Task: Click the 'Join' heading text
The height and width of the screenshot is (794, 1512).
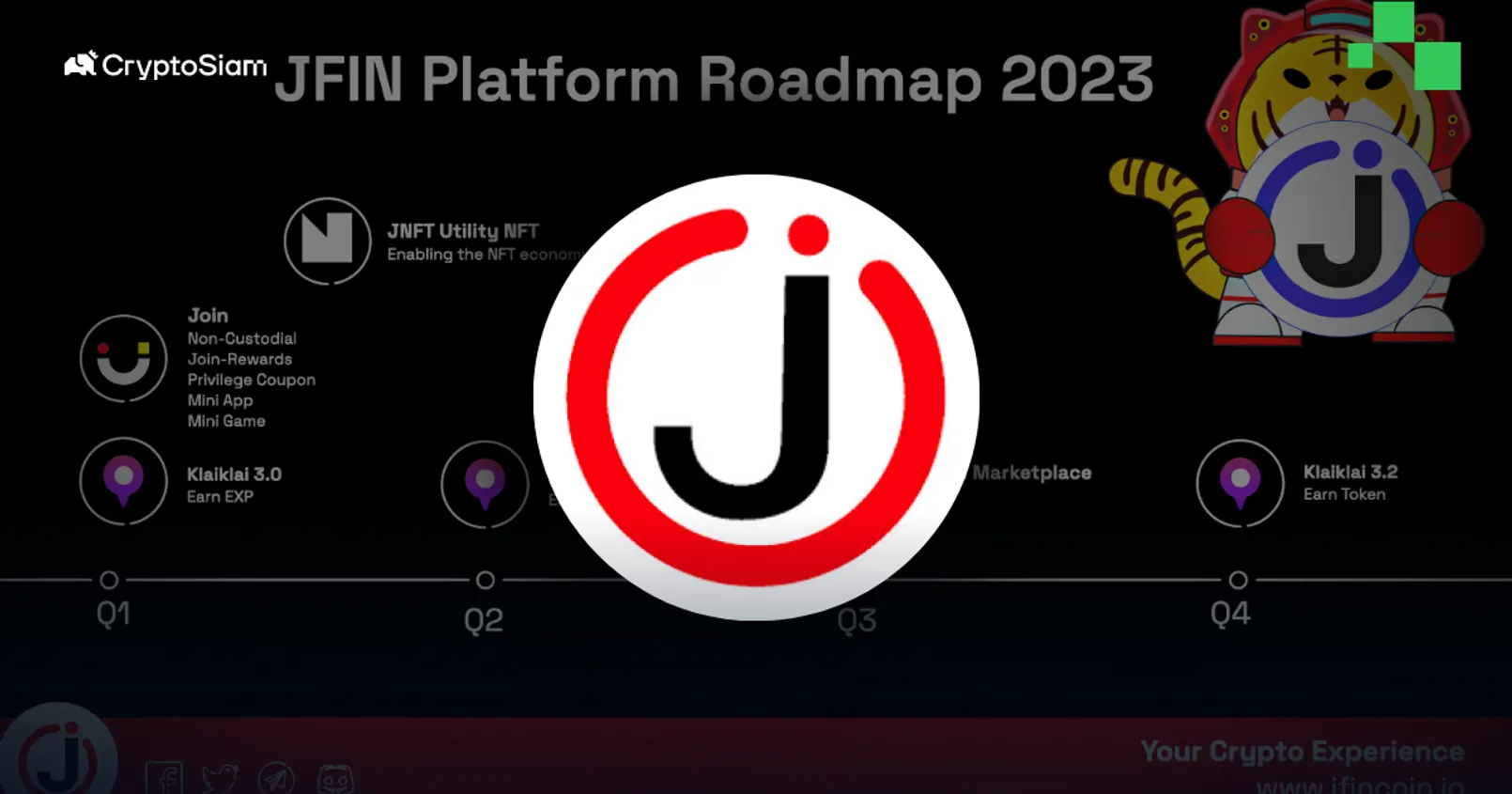Action: click(x=208, y=316)
